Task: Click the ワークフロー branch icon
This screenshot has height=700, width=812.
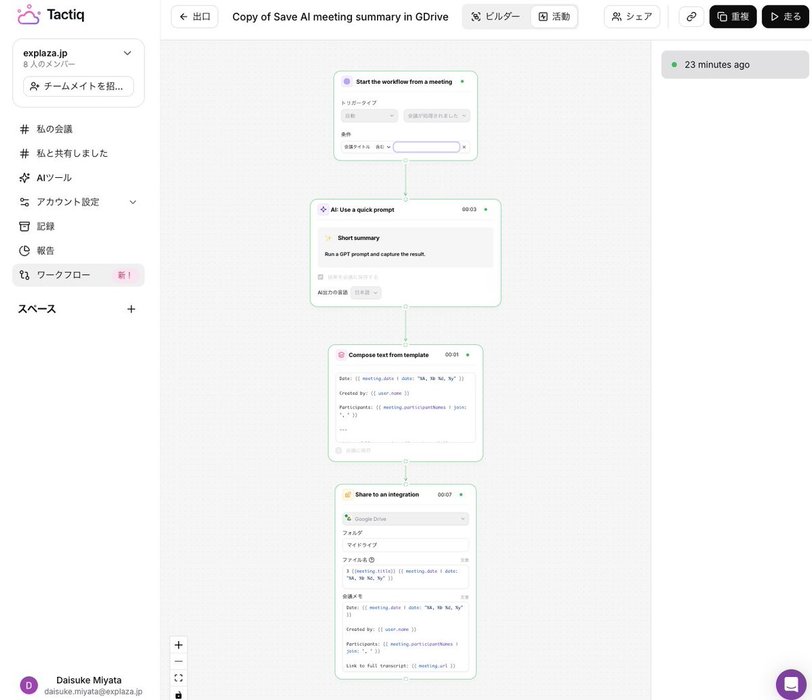Action: click(x=24, y=275)
